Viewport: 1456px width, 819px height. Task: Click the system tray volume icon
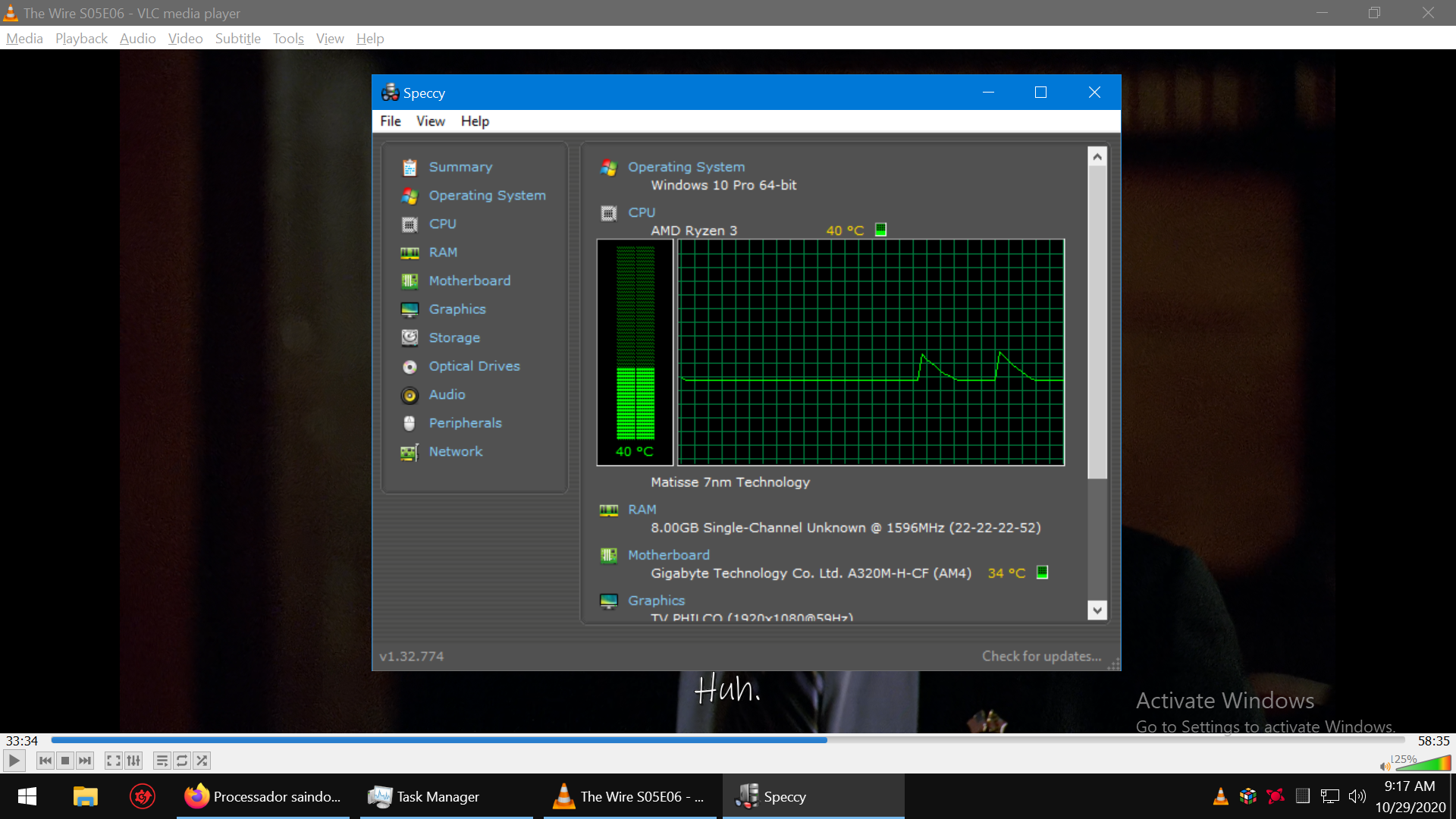click(1357, 796)
